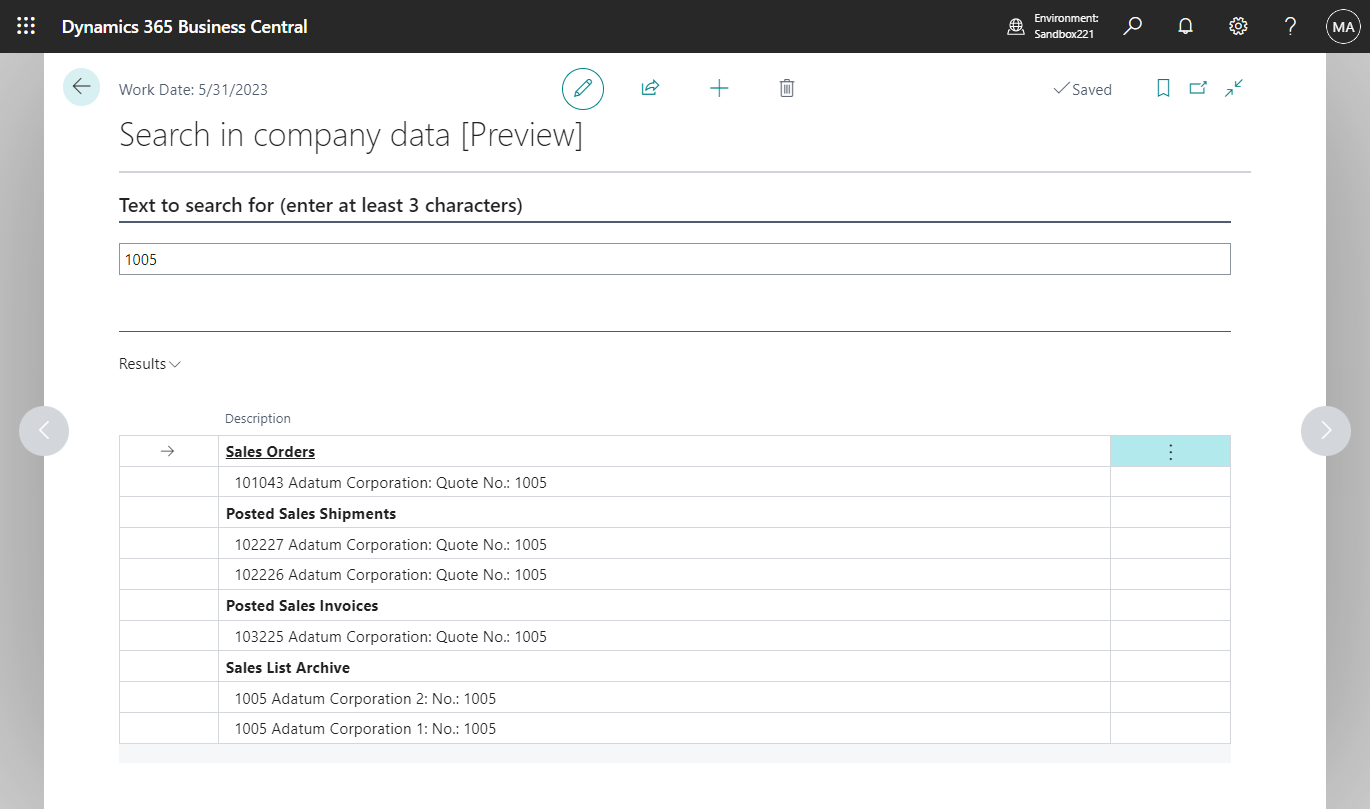The image size is (1370, 809).
Task: Open the share options
Action: (650, 88)
